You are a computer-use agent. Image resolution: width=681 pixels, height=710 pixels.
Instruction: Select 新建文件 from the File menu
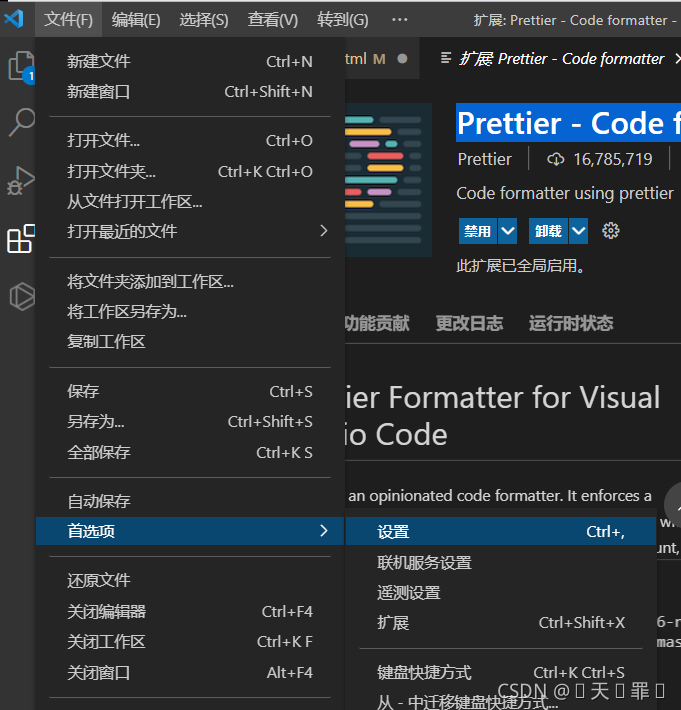[190, 61]
